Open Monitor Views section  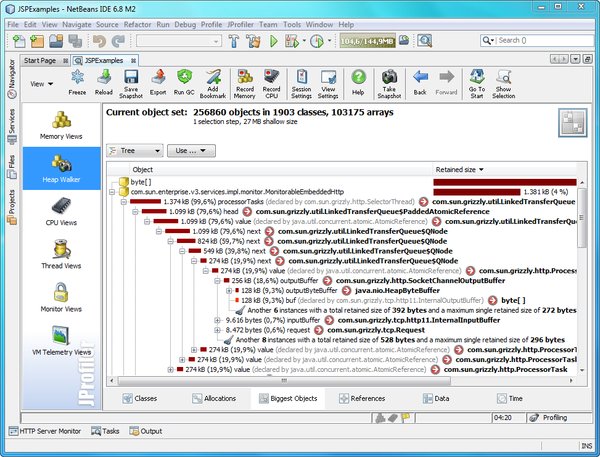coord(61,298)
